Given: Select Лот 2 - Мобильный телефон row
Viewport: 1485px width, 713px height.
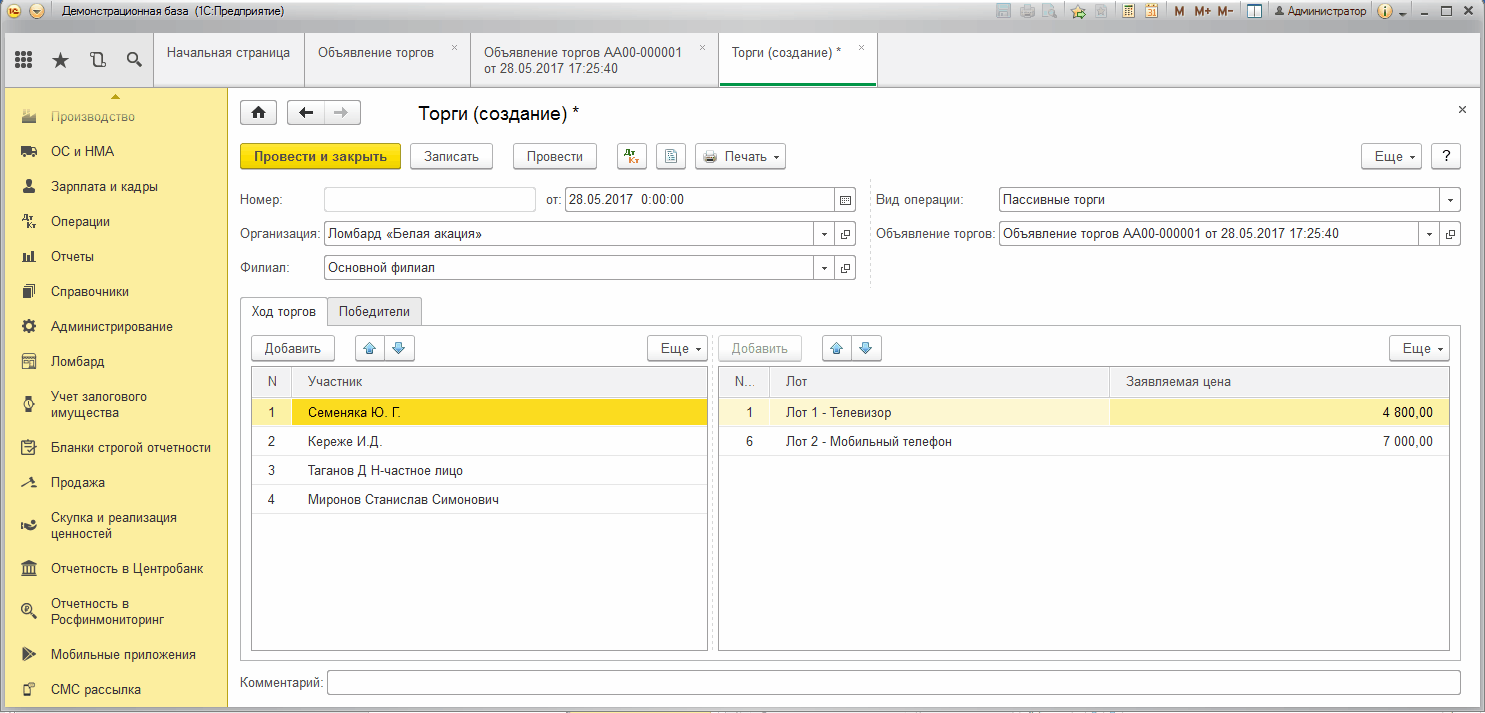Looking at the screenshot, I should click(1084, 441).
